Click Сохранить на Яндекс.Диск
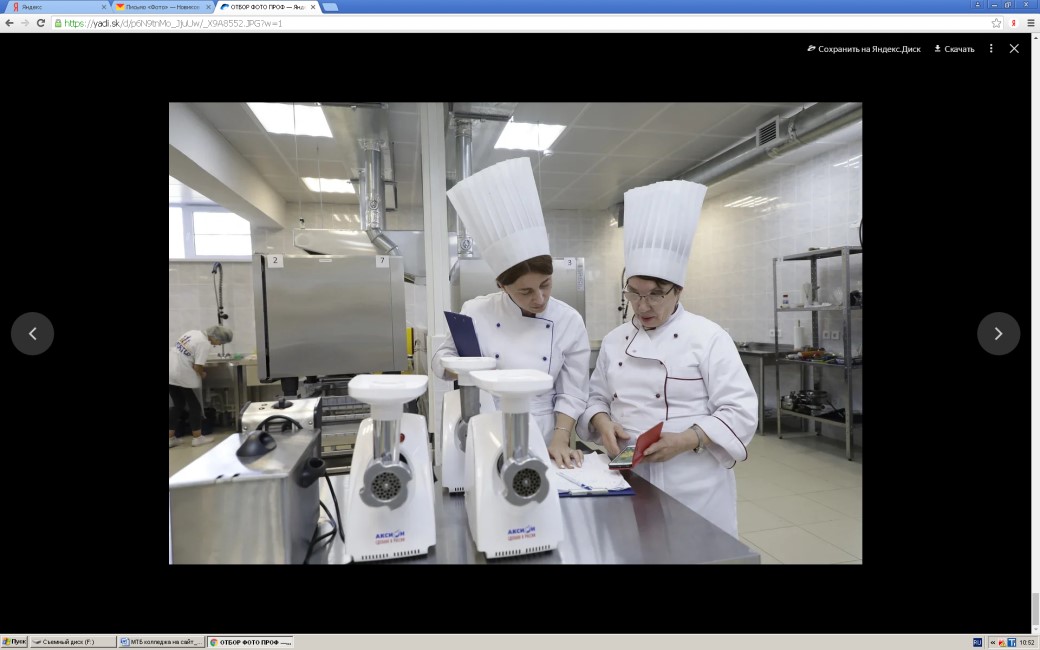1040x650 pixels. [864, 49]
